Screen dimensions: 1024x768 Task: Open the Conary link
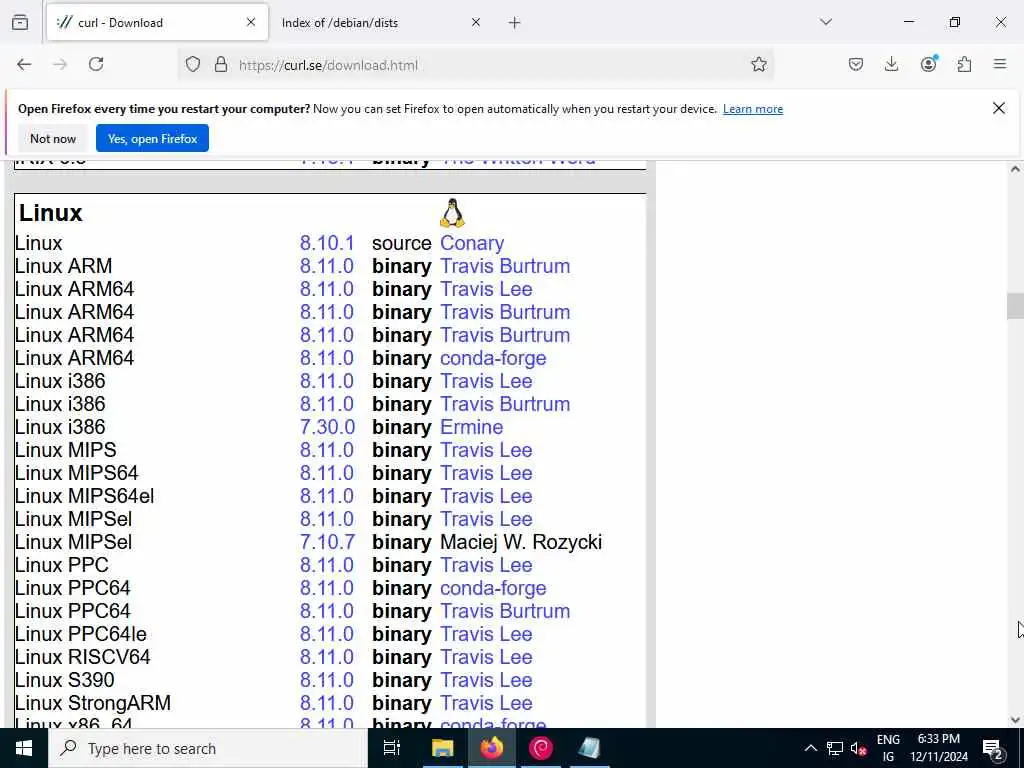click(x=472, y=243)
